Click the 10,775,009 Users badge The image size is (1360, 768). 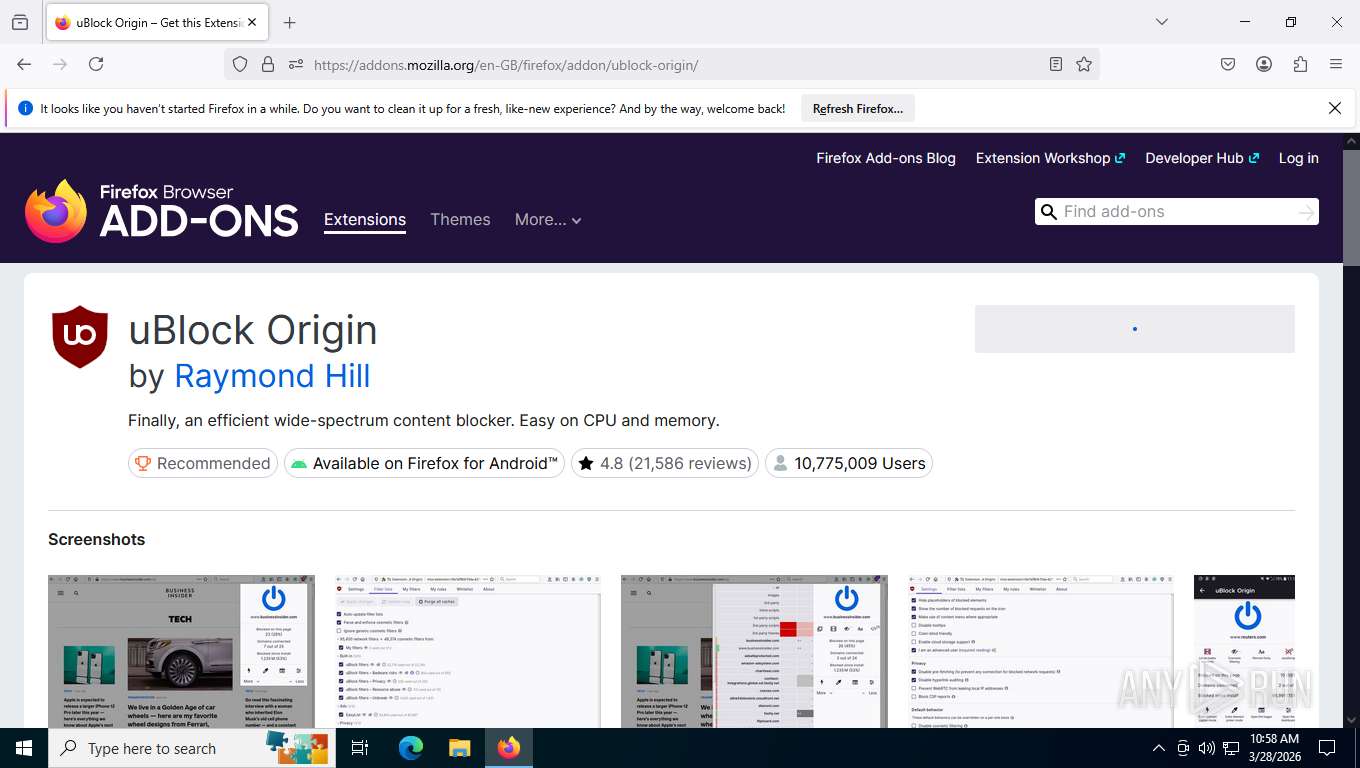point(849,463)
